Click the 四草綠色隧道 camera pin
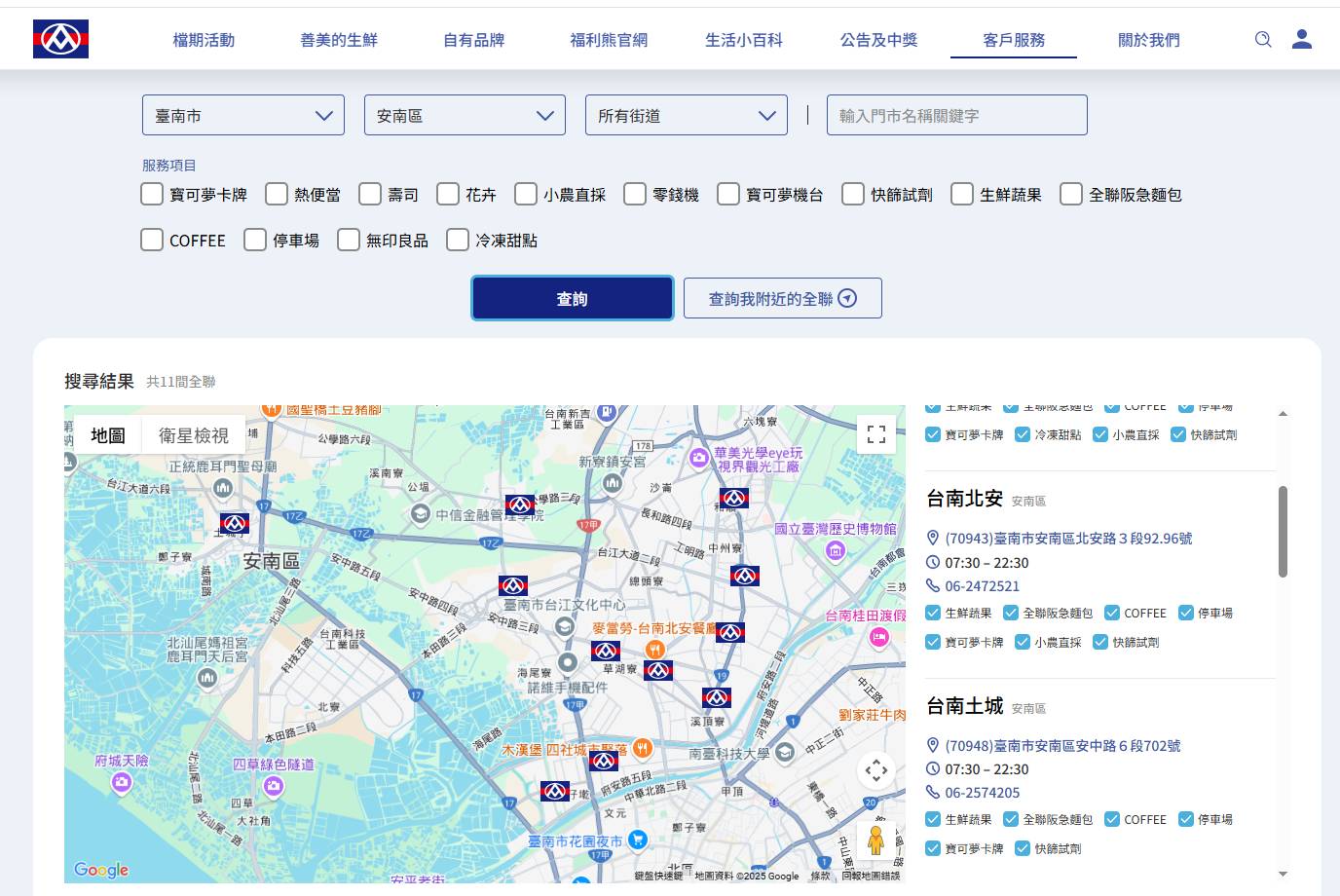The width and height of the screenshot is (1340, 896). point(274,785)
